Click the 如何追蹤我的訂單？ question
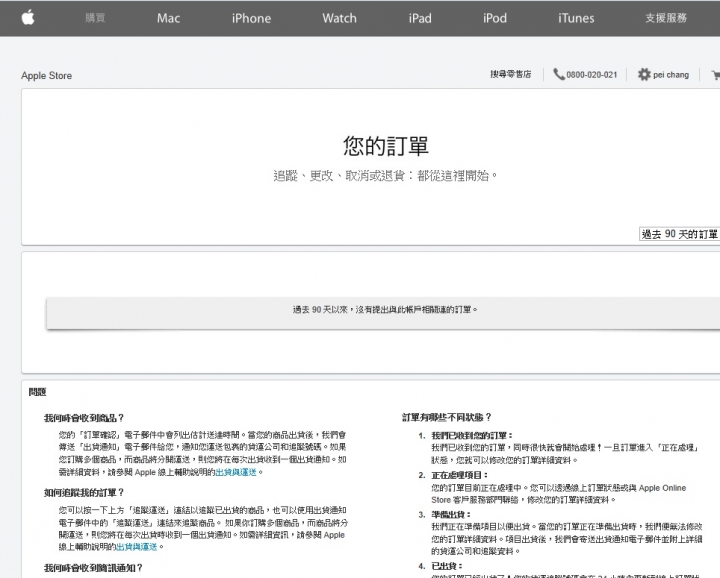Image resolution: width=720 pixels, height=578 pixels. tap(84, 493)
